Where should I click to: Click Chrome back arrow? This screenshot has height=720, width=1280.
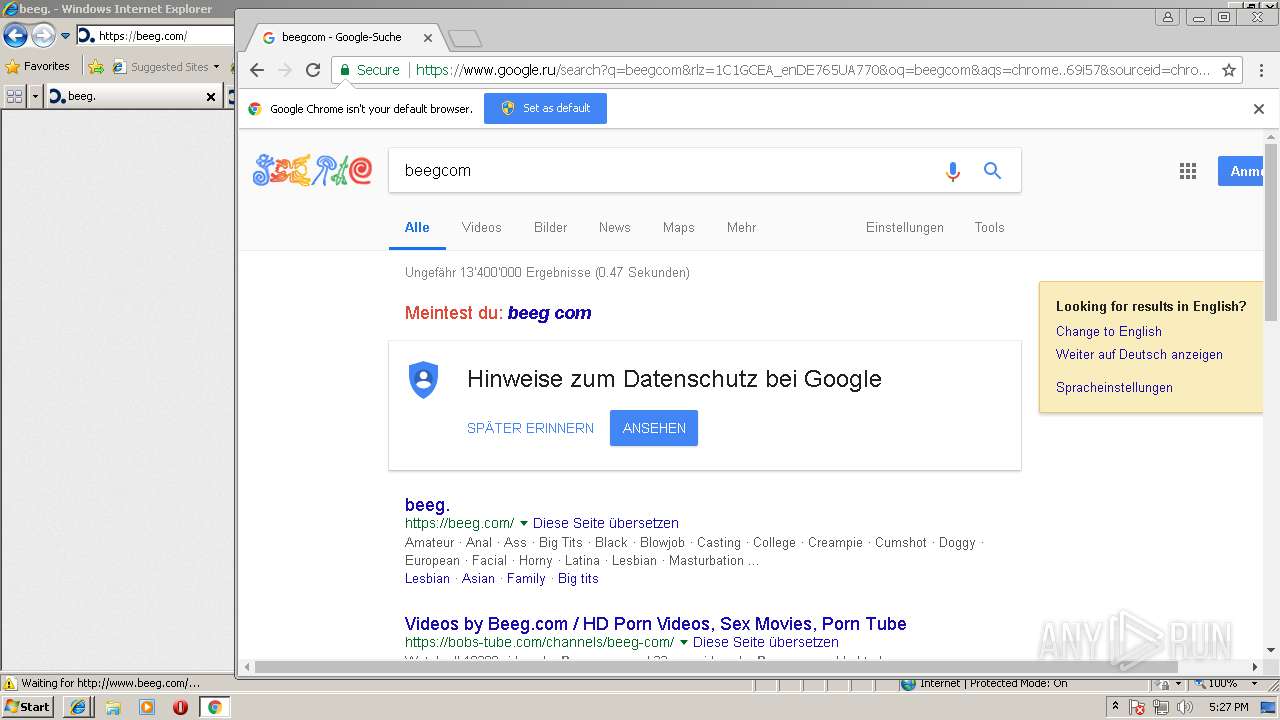(x=257, y=70)
